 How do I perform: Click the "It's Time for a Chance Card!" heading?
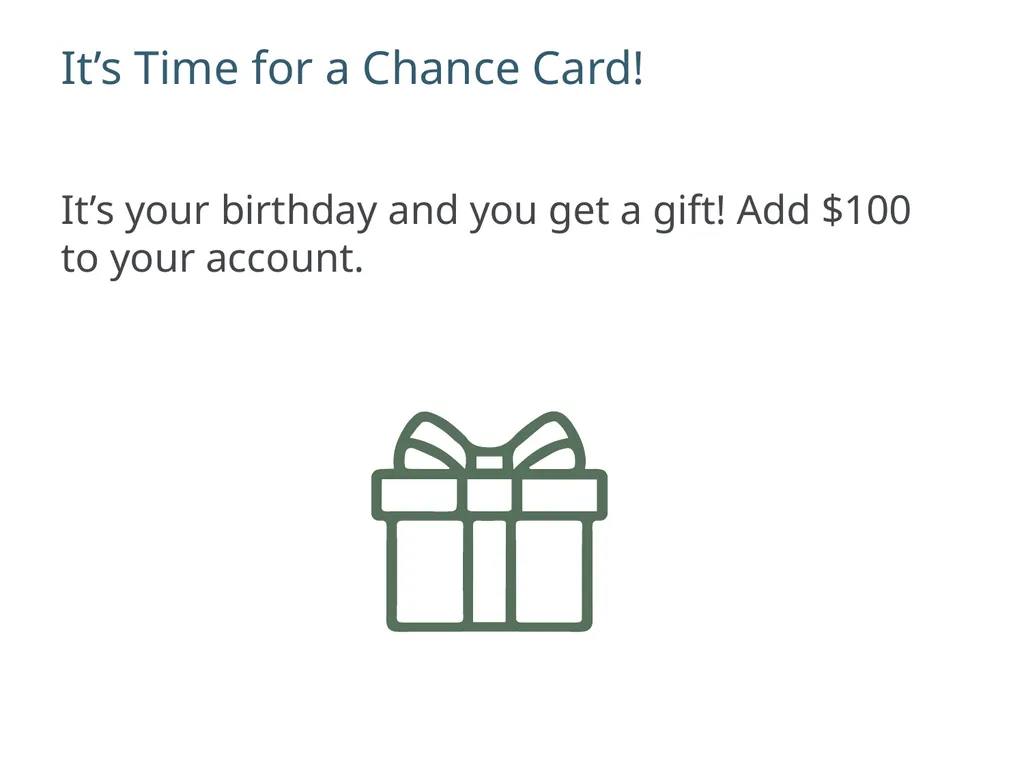click(x=352, y=68)
